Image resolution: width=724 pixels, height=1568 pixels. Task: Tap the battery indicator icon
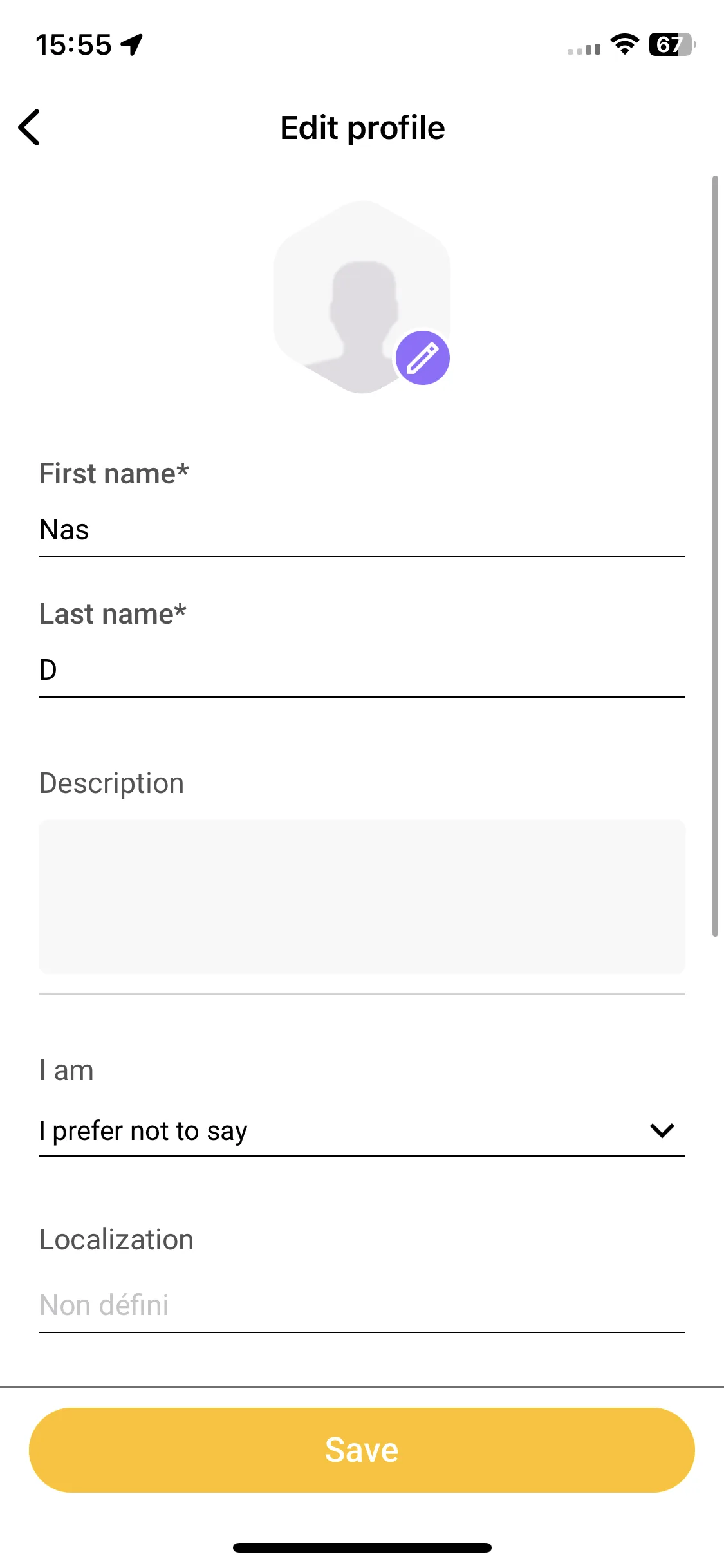click(673, 44)
